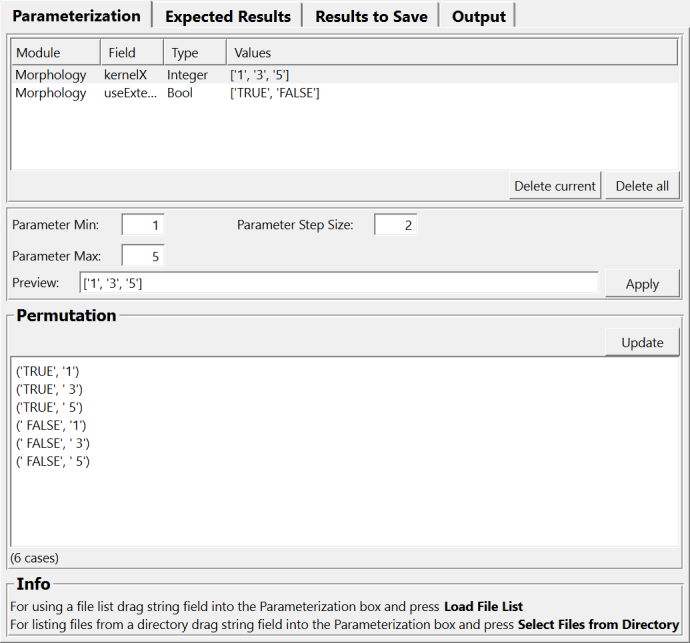Click the Parameterization tab
690x643 pixels.
(76, 16)
